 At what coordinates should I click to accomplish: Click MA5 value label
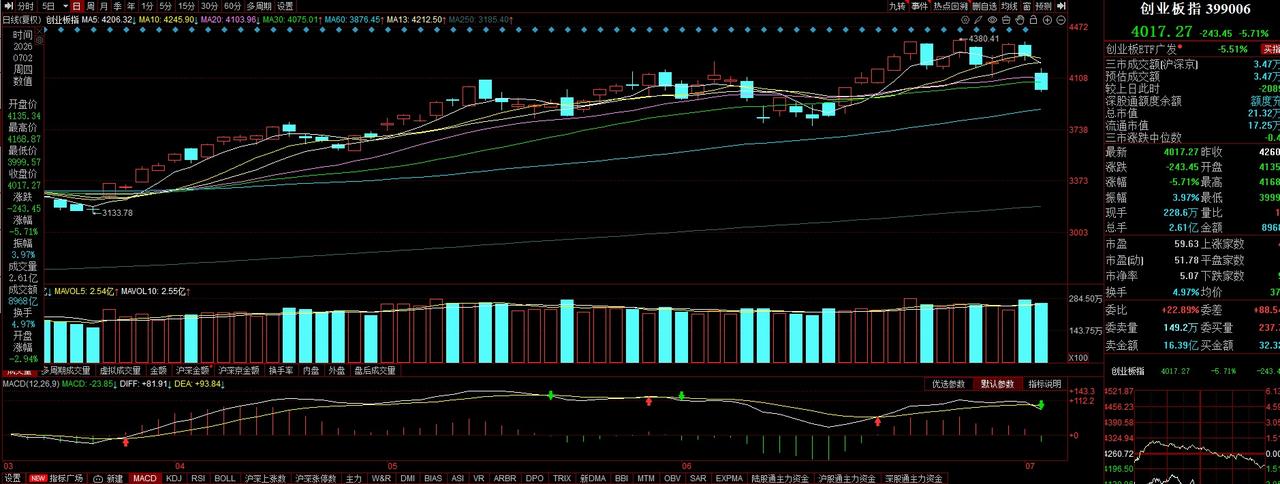[107, 19]
